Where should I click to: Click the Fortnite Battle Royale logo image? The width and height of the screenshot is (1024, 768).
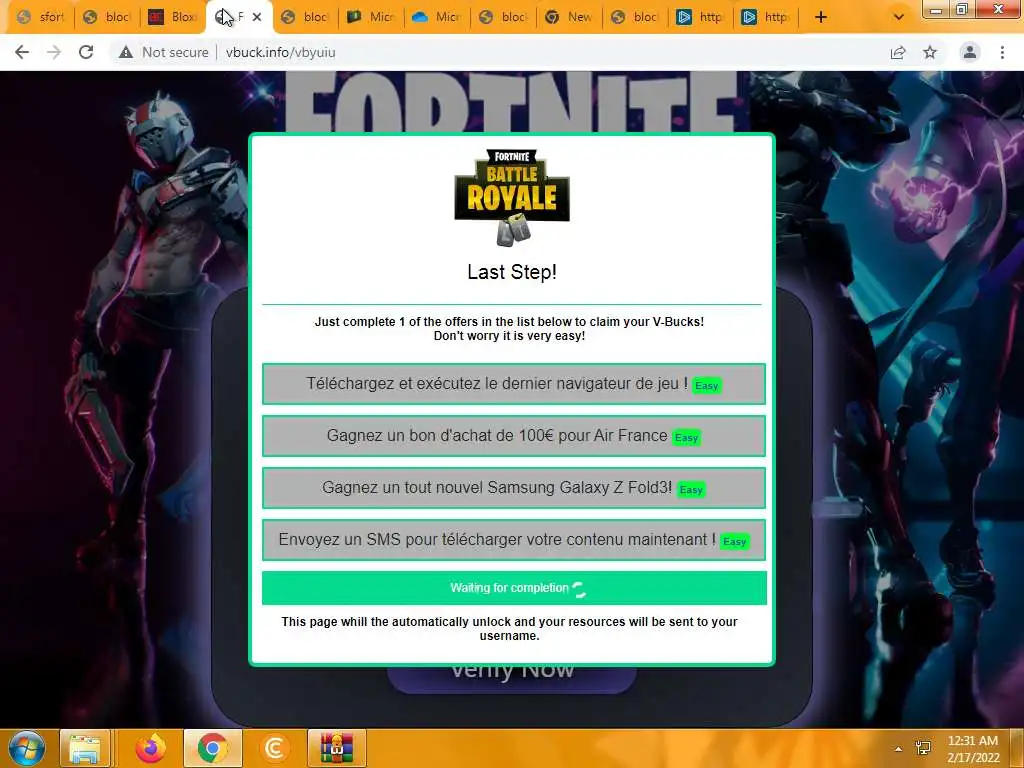[x=512, y=197]
